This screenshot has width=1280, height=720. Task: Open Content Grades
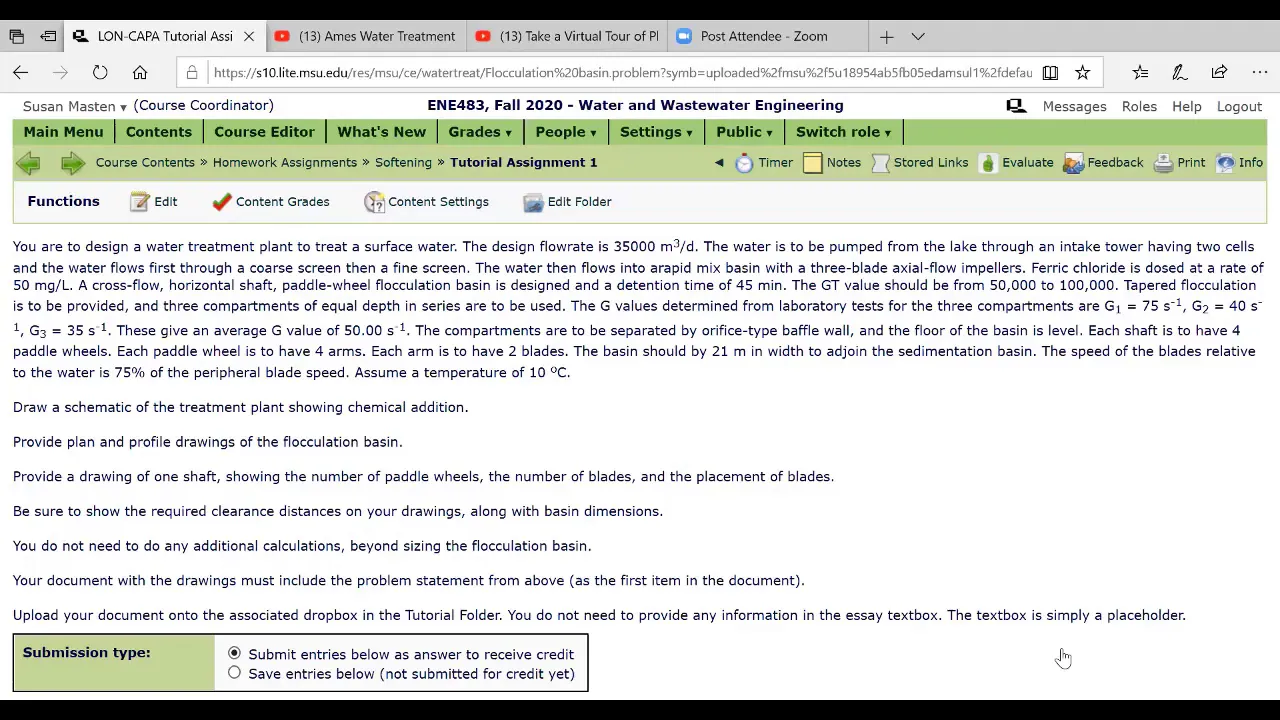(271, 202)
